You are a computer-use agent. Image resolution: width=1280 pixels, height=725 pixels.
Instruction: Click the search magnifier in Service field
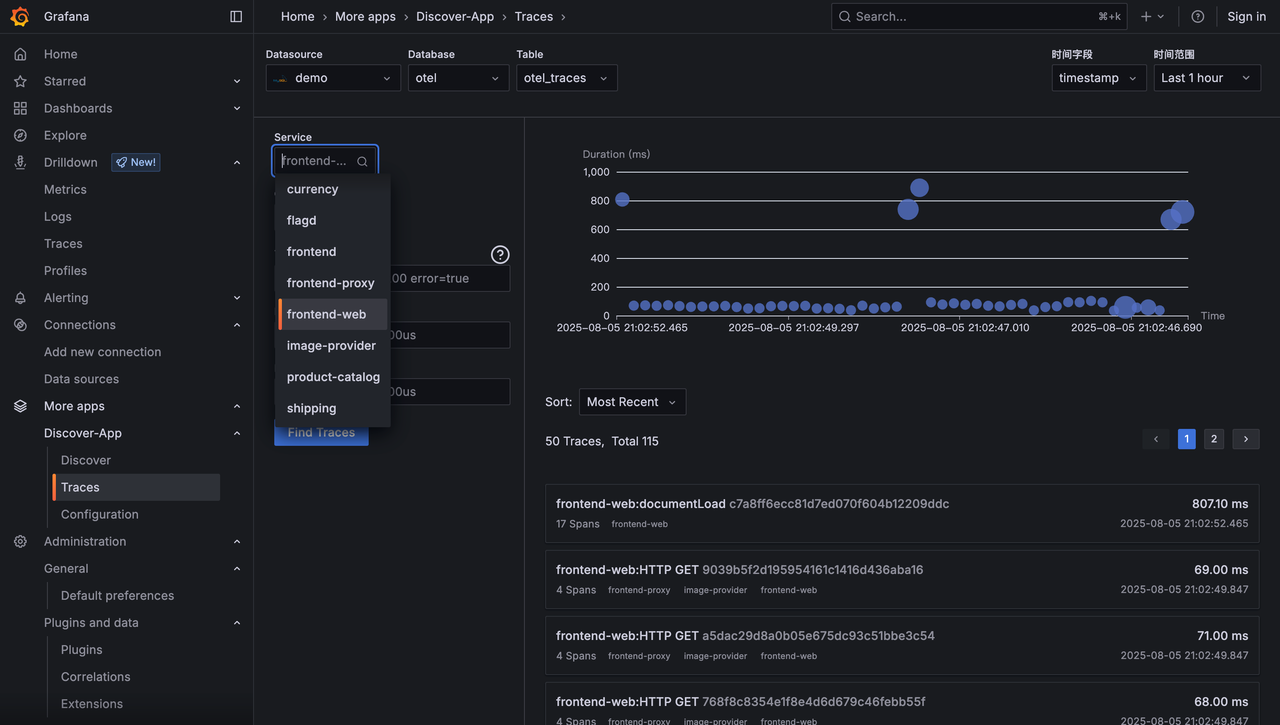click(x=362, y=161)
